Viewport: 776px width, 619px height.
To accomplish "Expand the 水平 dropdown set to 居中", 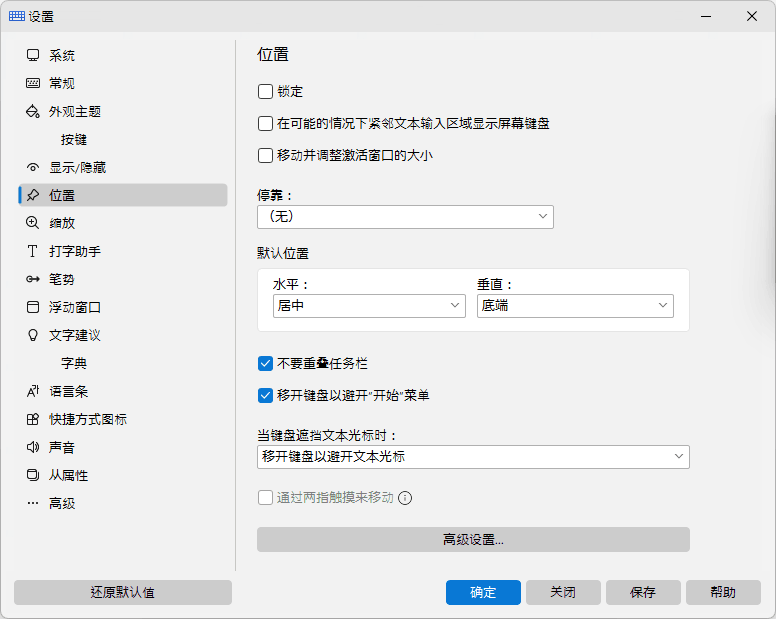I will [x=369, y=306].
